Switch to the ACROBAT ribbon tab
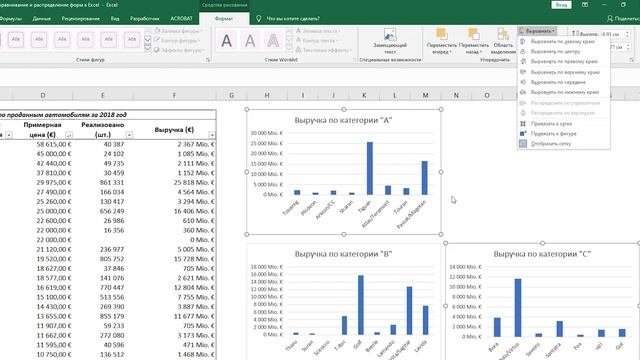The height and width of the screenshot is (360, 640). (181, 19)
